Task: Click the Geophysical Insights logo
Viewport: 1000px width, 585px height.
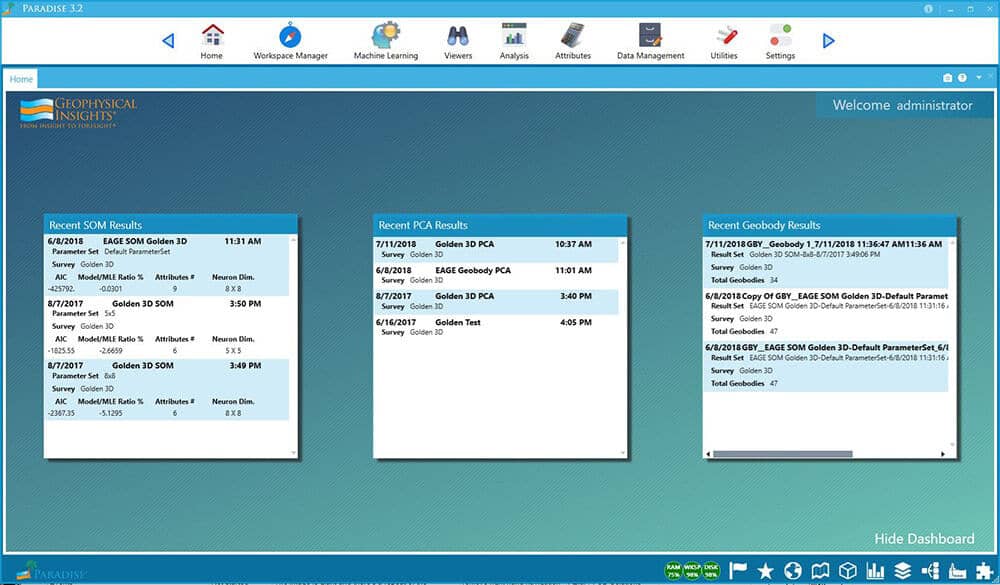Action: coord(78,113)
